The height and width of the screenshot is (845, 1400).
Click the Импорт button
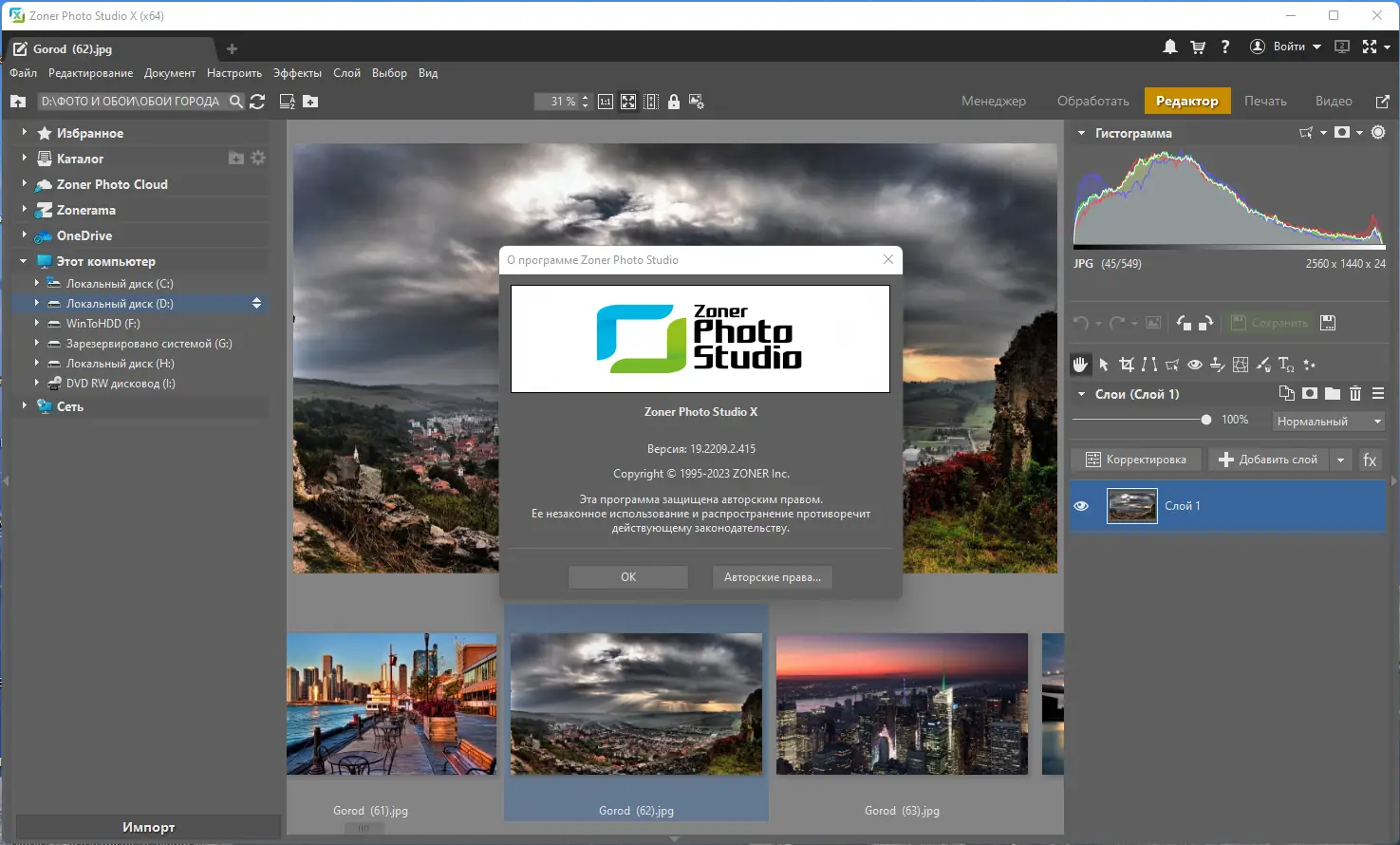(149, 827)
